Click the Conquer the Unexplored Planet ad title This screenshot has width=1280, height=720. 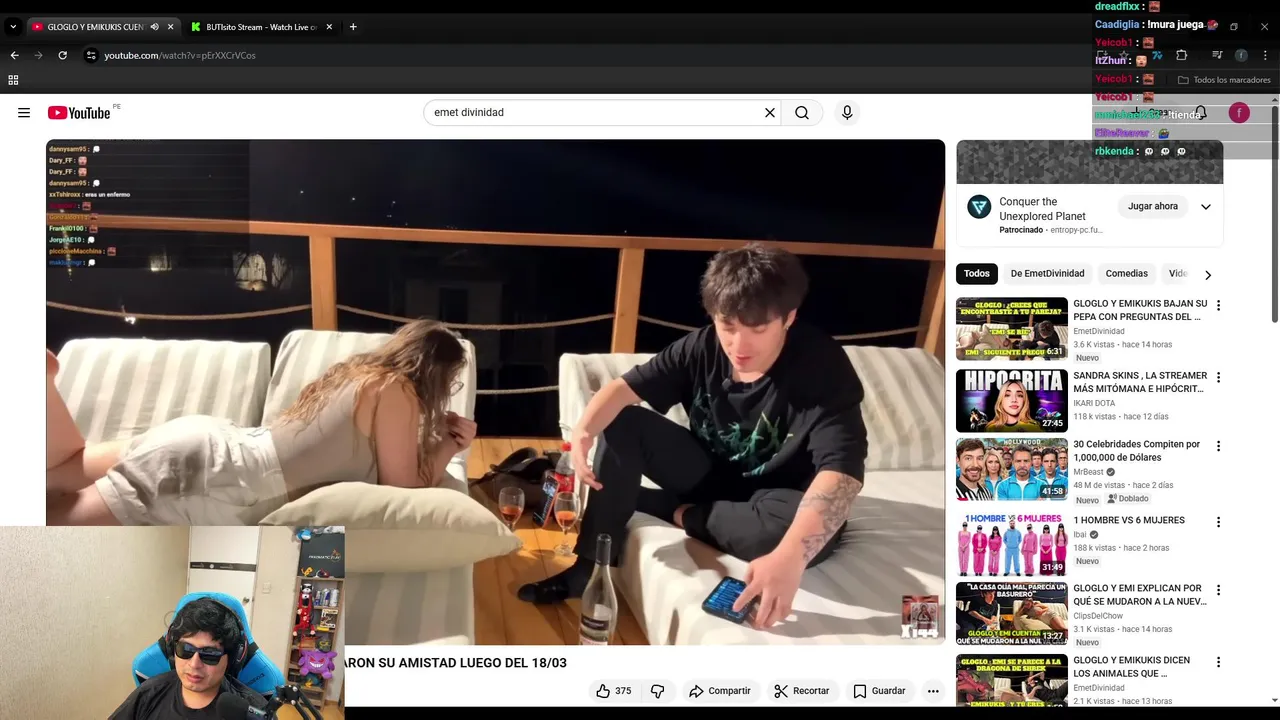click(x=1042, y=209)
